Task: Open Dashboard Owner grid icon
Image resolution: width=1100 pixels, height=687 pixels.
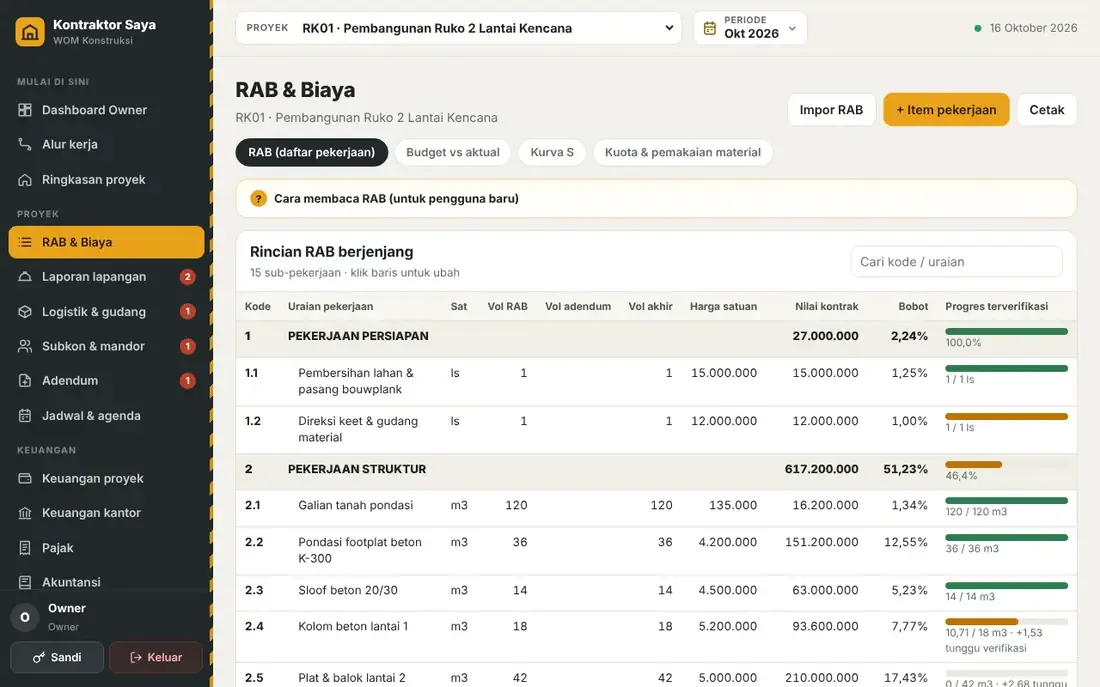Action: pyautogui.click(x=25, y=110)
